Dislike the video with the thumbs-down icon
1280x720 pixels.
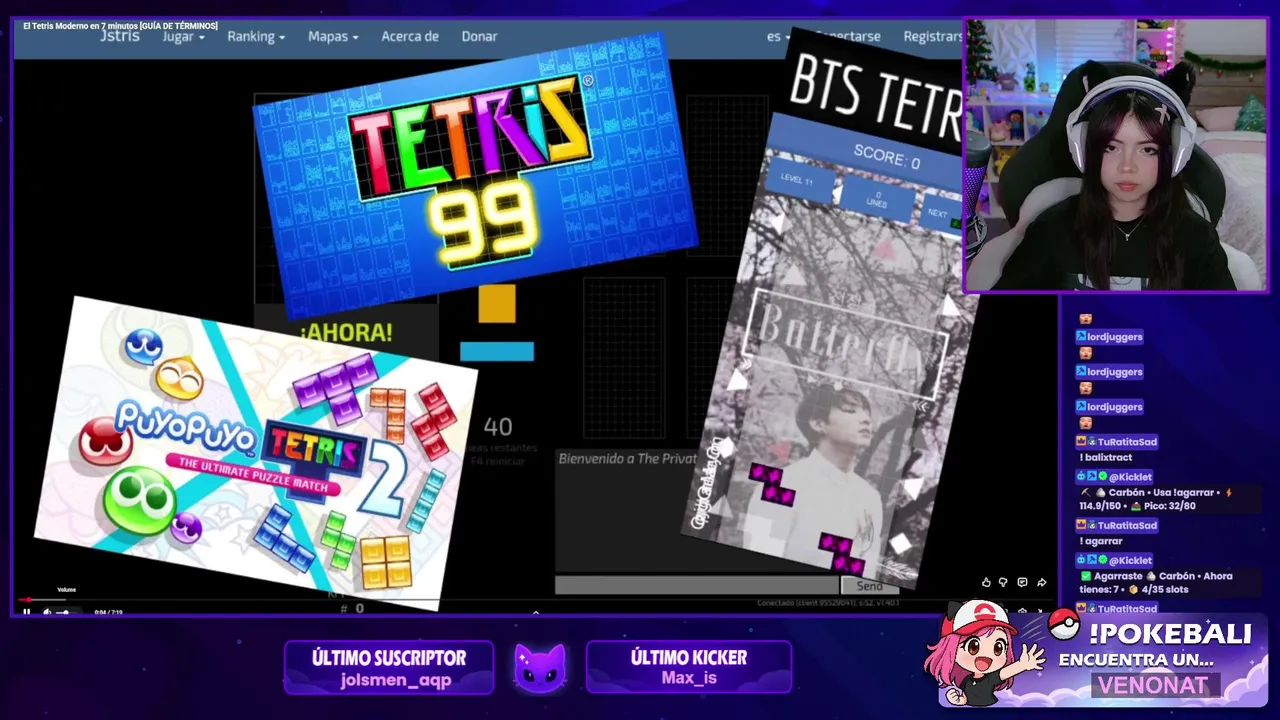[x=1004, y=582]
